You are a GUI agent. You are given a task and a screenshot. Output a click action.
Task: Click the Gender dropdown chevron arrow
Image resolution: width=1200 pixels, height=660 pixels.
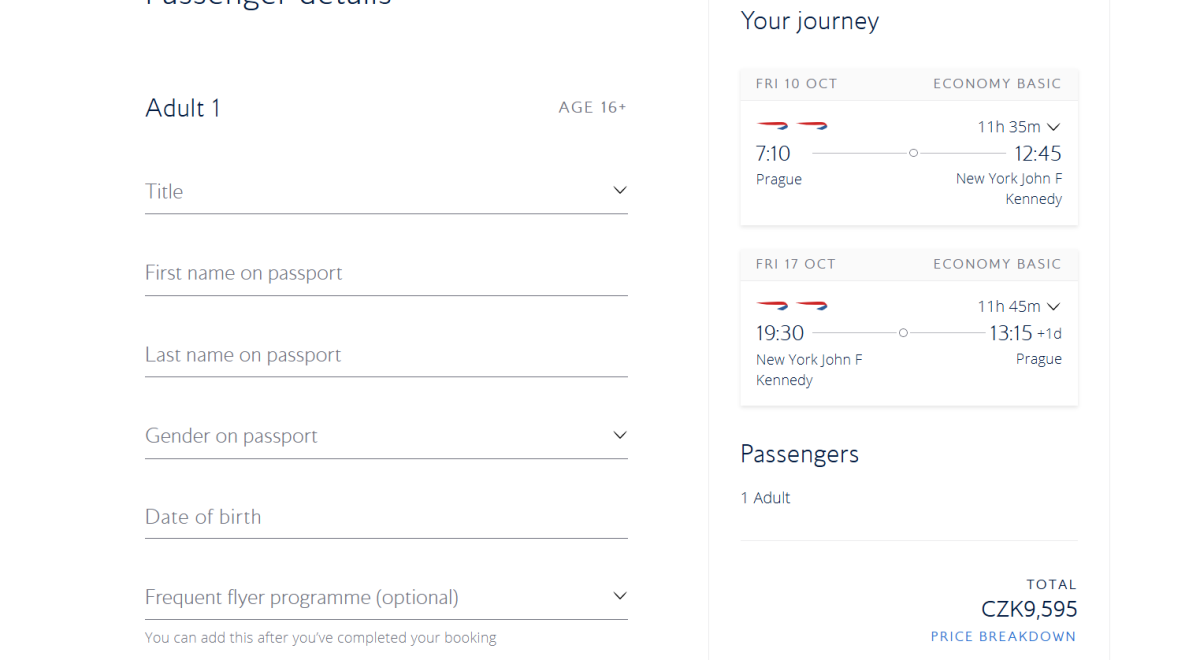(x=620, y=435)
